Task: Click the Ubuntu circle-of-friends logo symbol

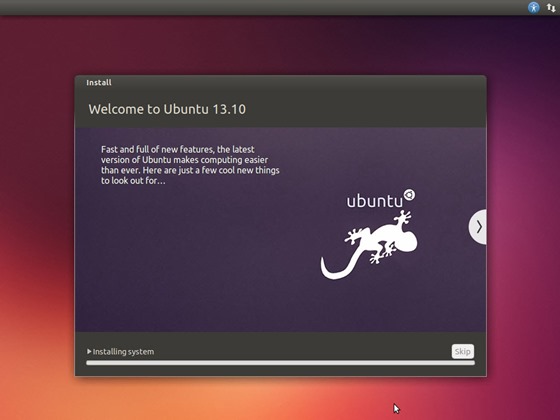Action: (409, 195)
